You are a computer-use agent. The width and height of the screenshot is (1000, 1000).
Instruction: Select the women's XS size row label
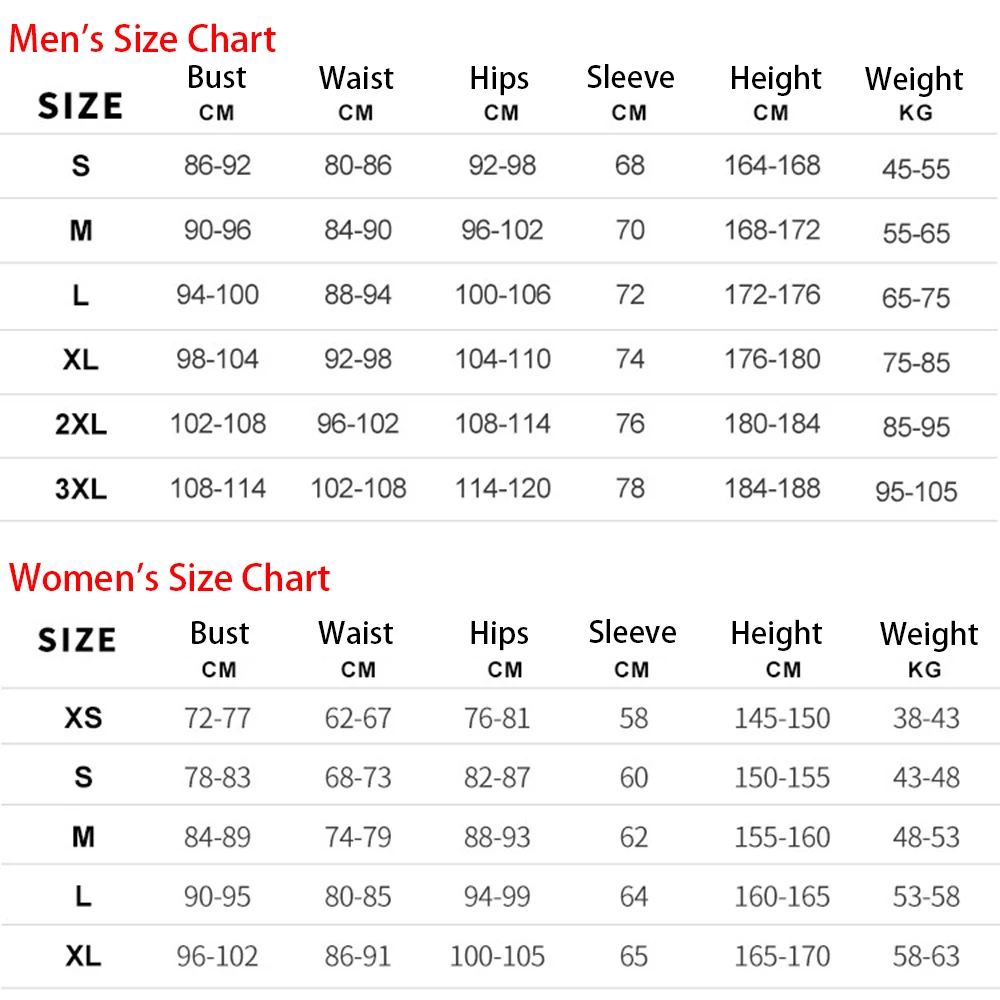pos(83,718)
